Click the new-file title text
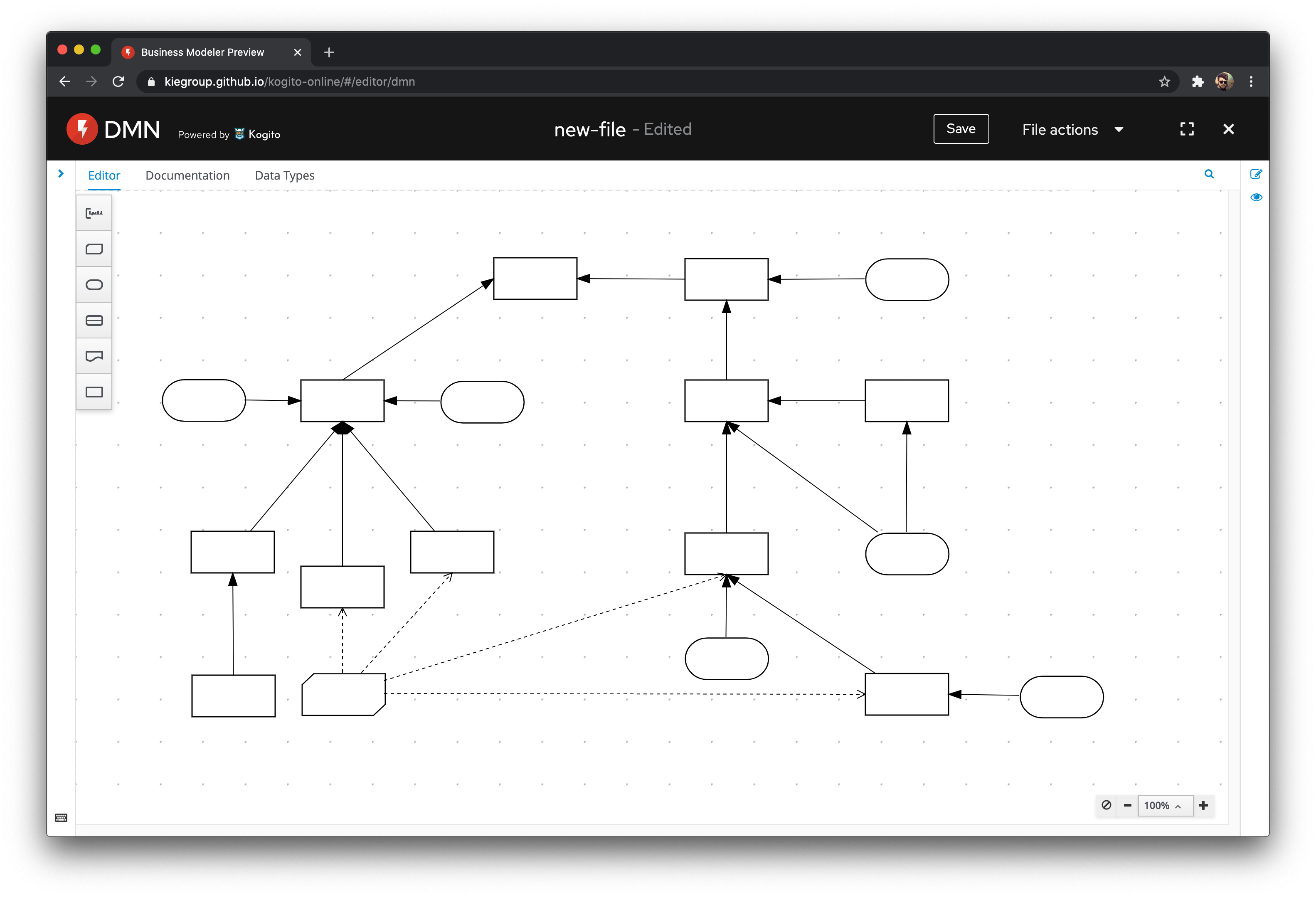Viewport: 1316px width, 898px height. click(x=589, y=130)
